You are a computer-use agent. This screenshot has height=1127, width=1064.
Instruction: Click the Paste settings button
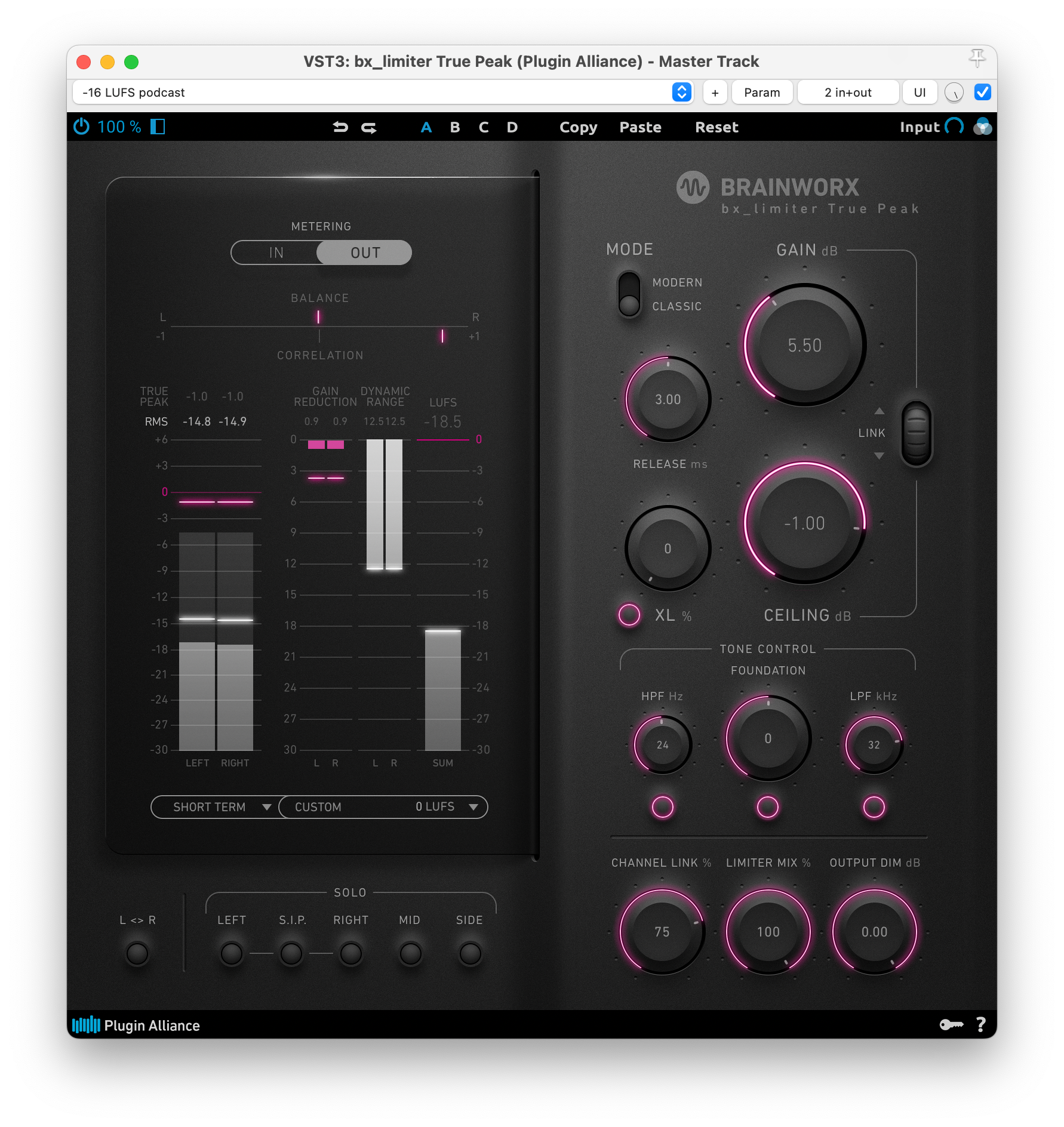coord(640,127)
